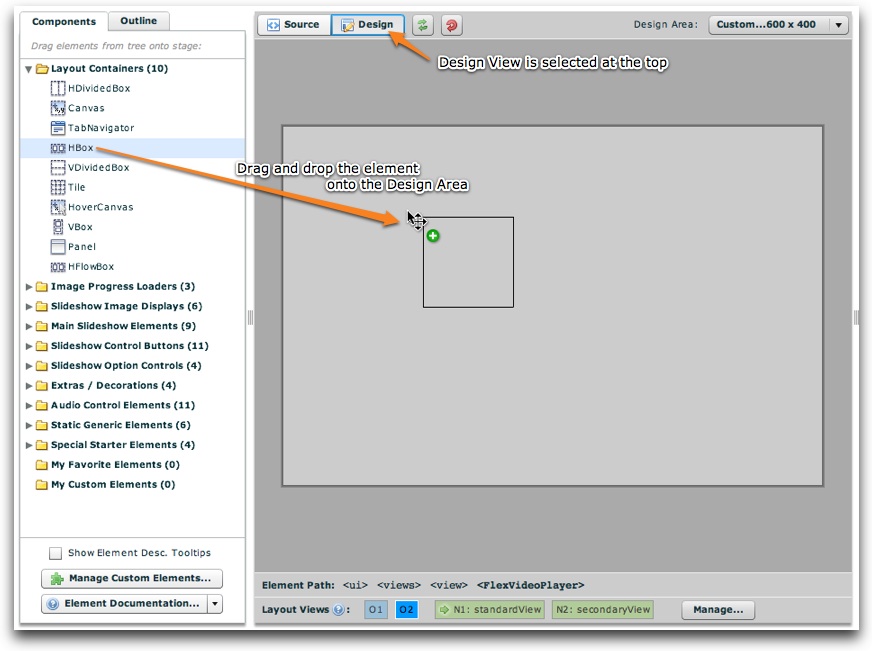Switch to the Components tab
Image resolution: width=872 pixels, height=651 pixels.
tap(64, 22)
